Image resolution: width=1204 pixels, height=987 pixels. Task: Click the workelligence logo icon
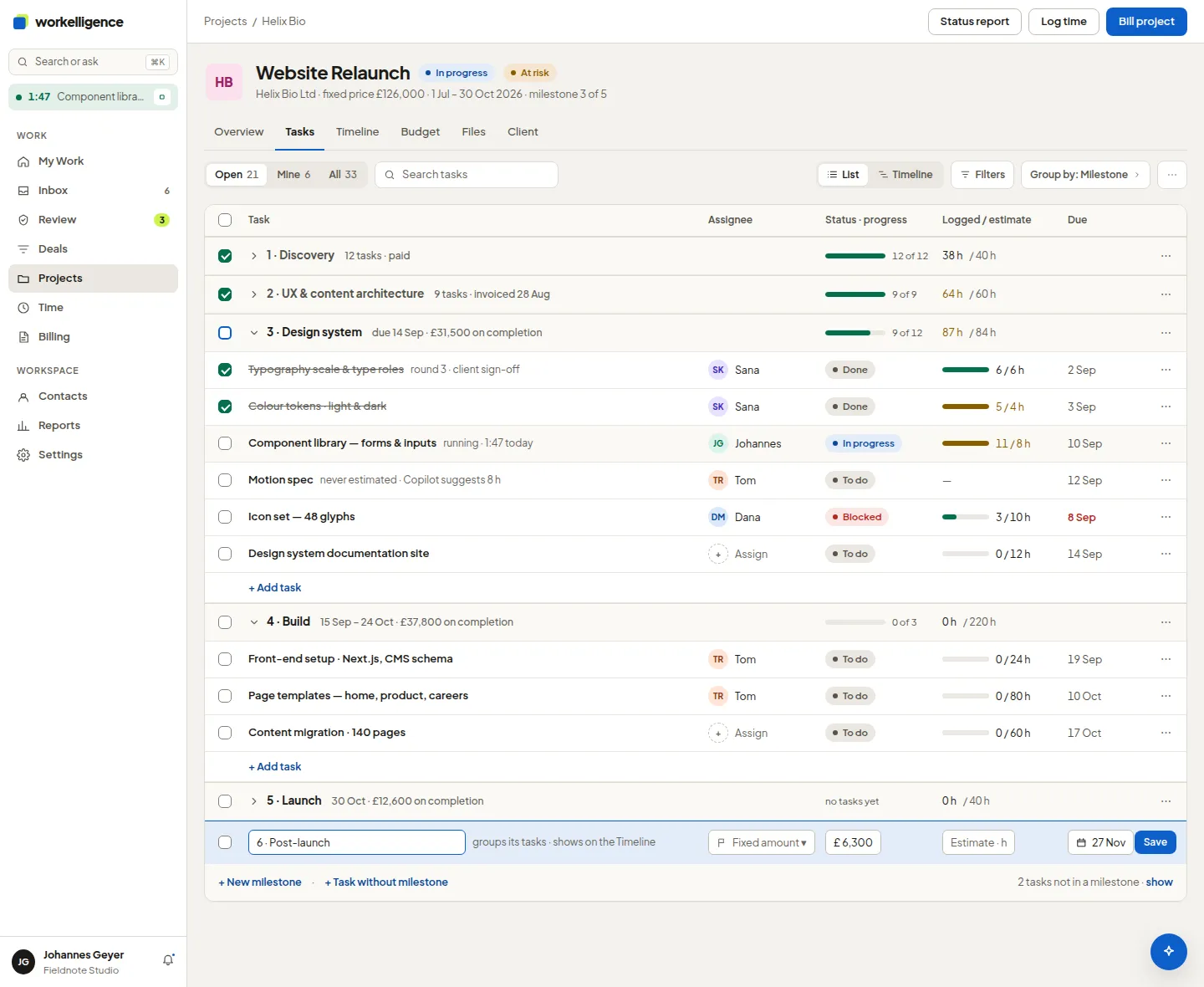point(20,22)
